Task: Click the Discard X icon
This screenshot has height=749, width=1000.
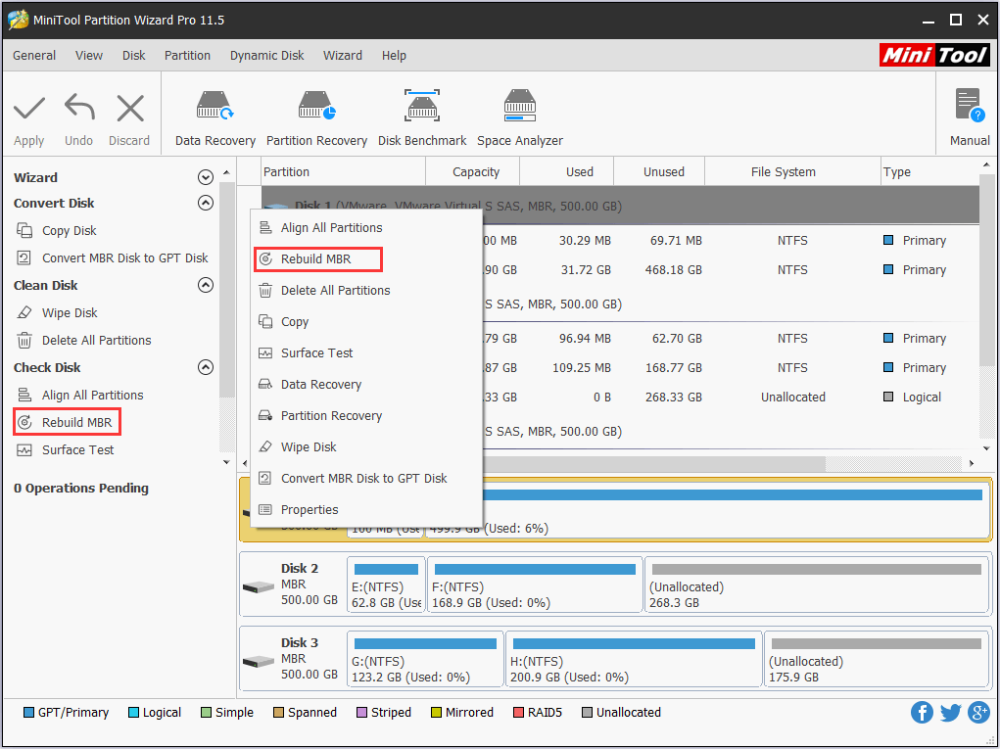Action: pos(130,108)
